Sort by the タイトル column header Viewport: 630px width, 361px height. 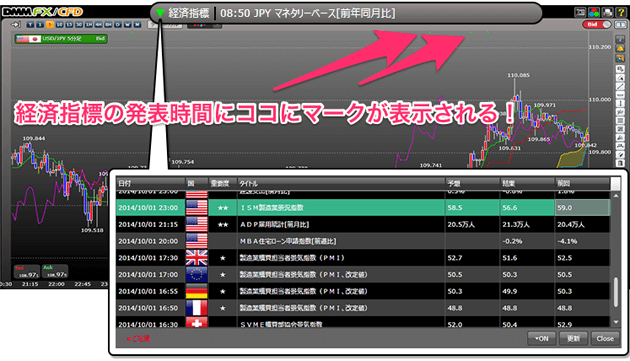(341, 183)
